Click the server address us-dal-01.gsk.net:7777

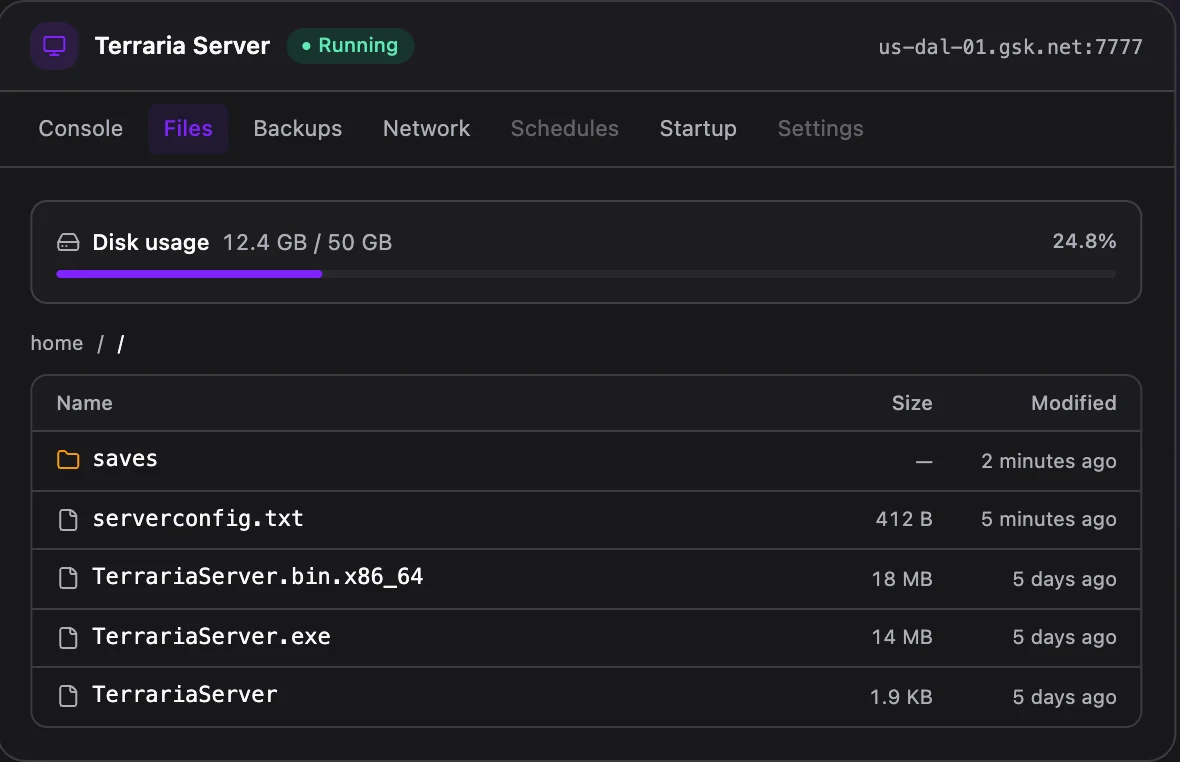pyautogui.click(x=1010, y=47)
